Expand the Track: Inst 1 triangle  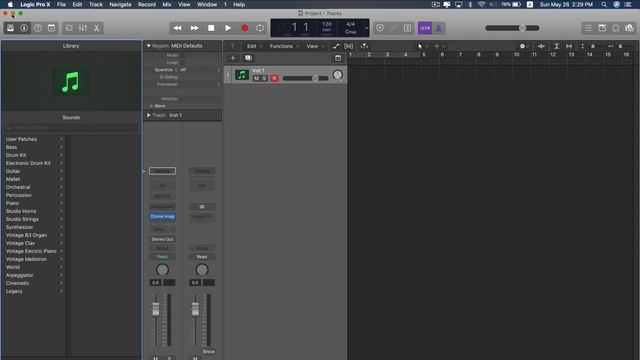click(x=149, y=115)
